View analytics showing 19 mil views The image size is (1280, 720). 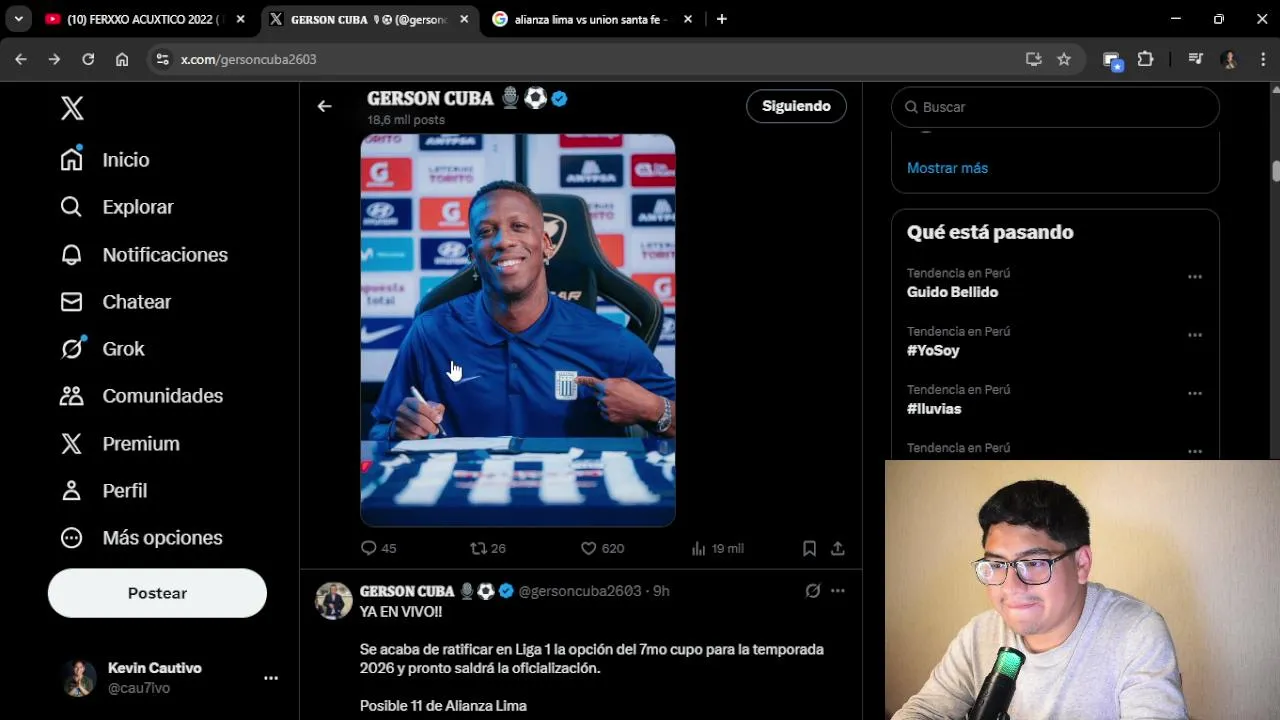tap(717, 548)
